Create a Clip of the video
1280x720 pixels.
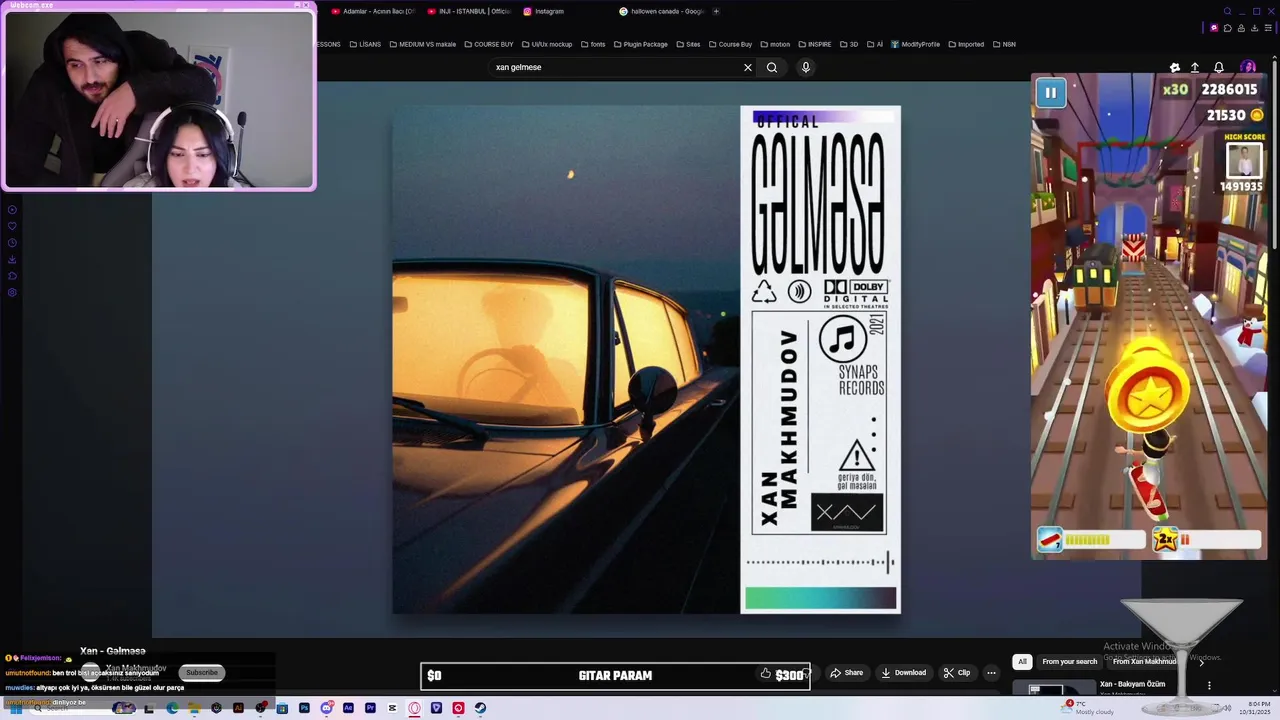click(x=957, y=673)
